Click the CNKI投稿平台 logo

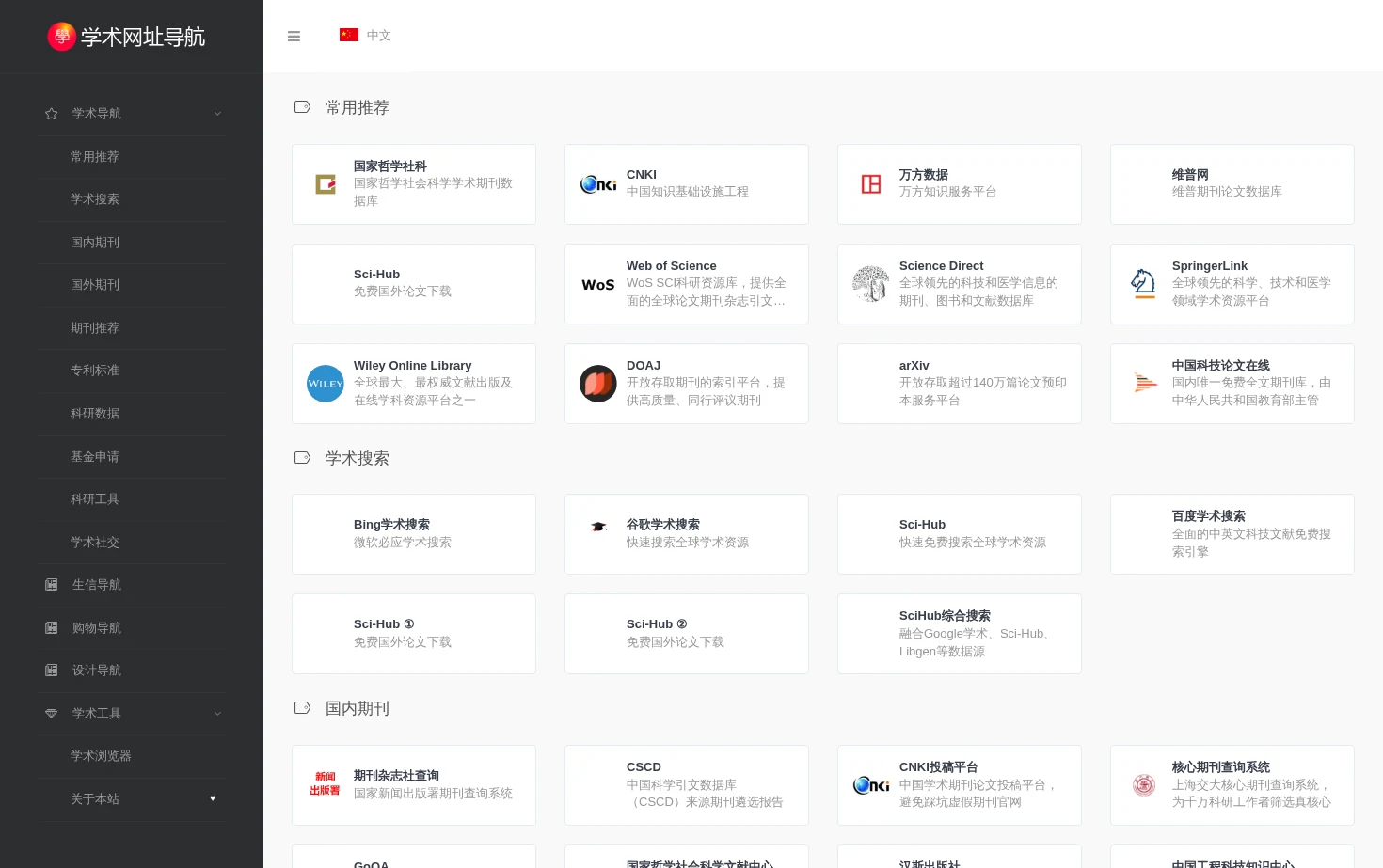(871, 785)
